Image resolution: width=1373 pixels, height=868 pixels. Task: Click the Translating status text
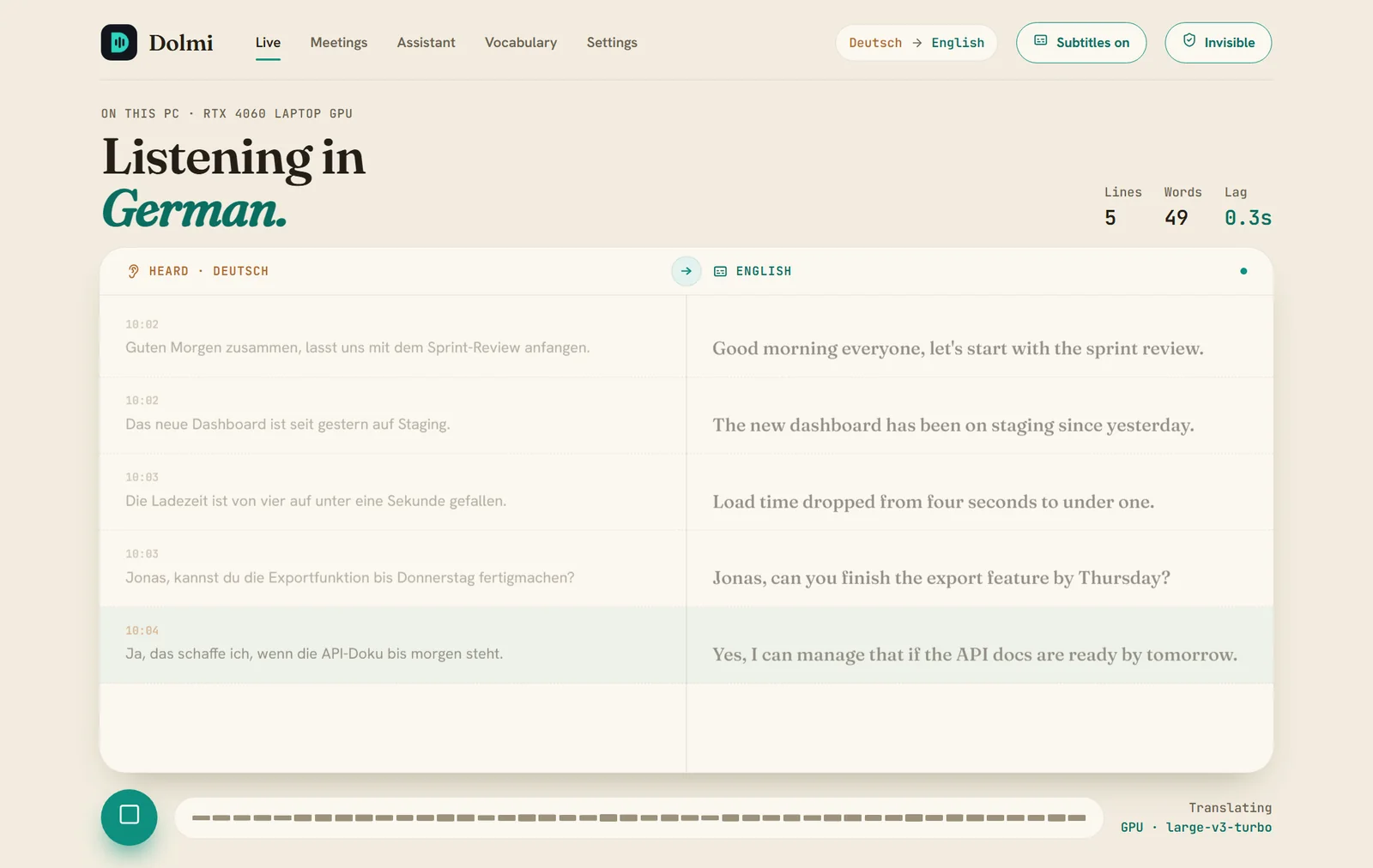(1230, 807)
